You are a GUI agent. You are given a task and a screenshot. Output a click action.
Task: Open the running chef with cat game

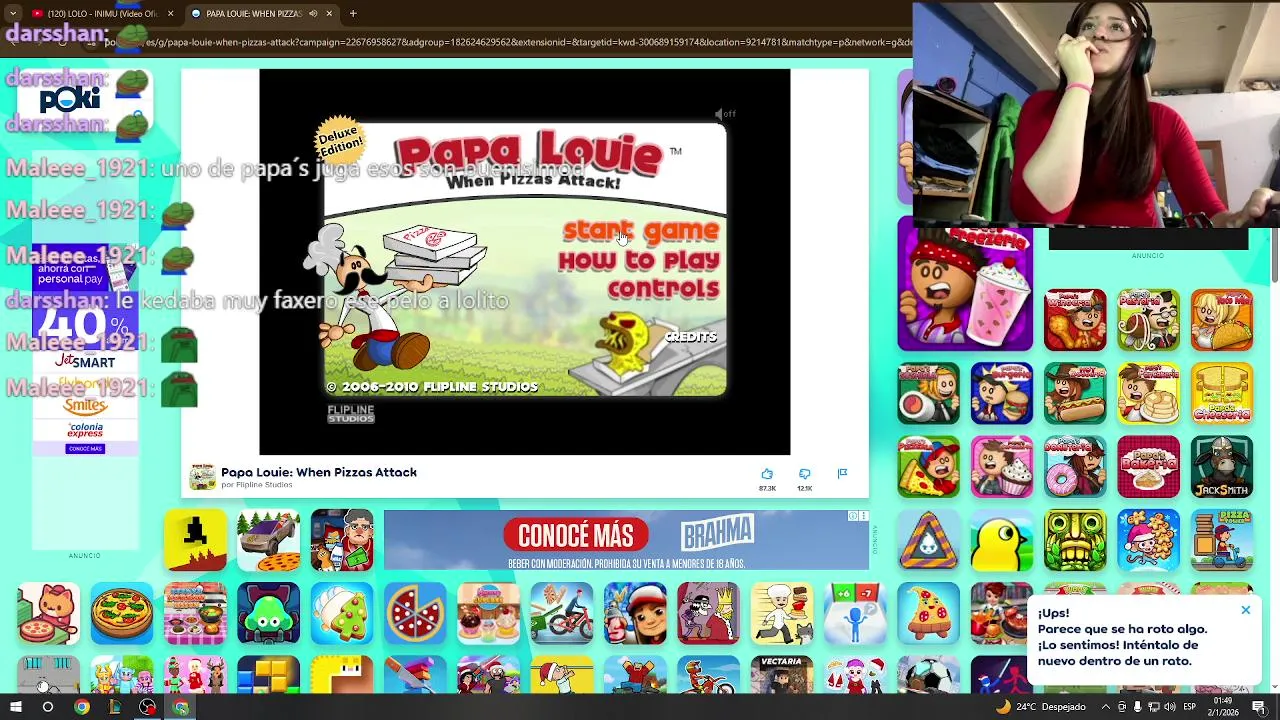pos(781,613)
